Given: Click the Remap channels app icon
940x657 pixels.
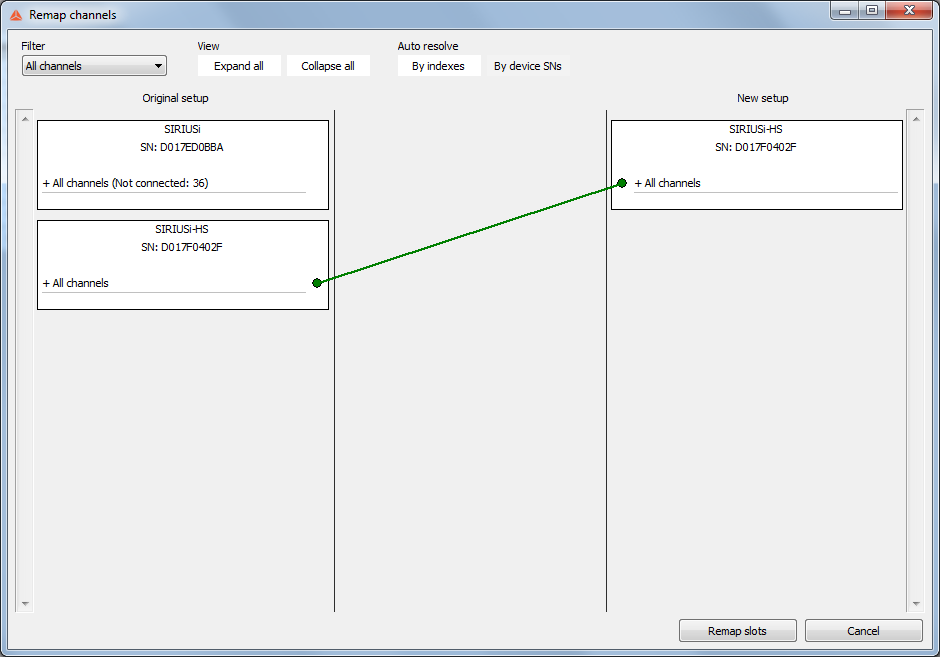Looking at the screenshot, I should pos(16,15).
